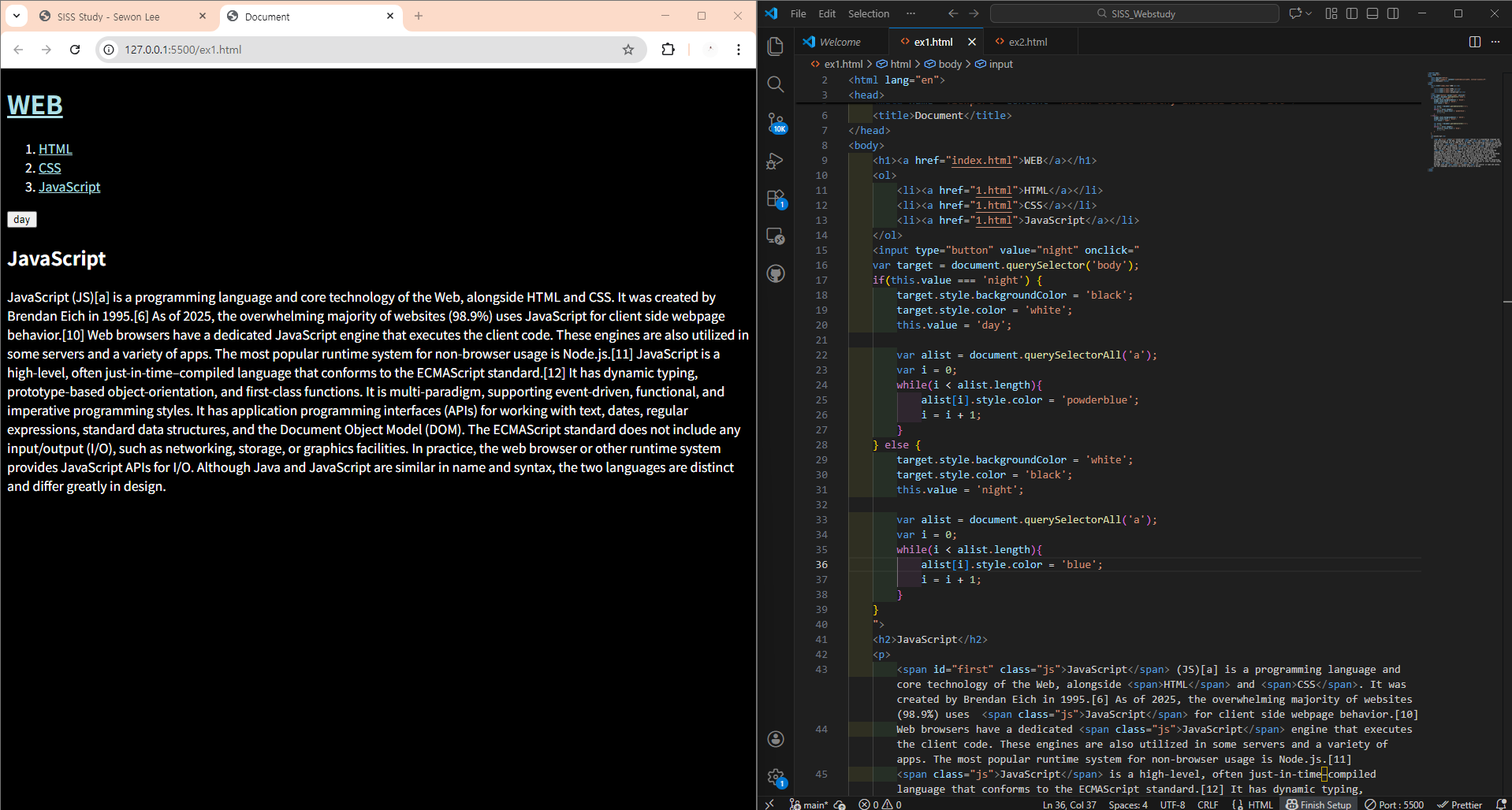
Task: Click the split editor right icon
Action: tap(1474, 42)
